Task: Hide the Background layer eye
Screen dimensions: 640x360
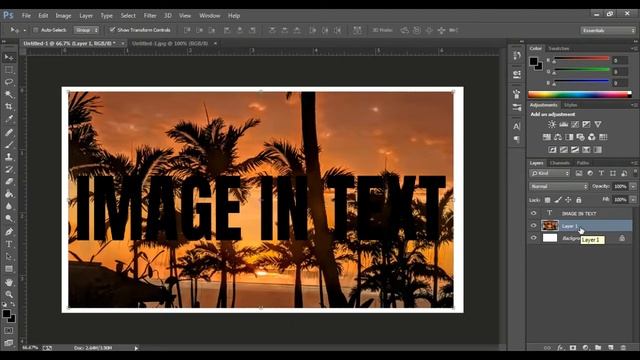Action: pos(533,238)
